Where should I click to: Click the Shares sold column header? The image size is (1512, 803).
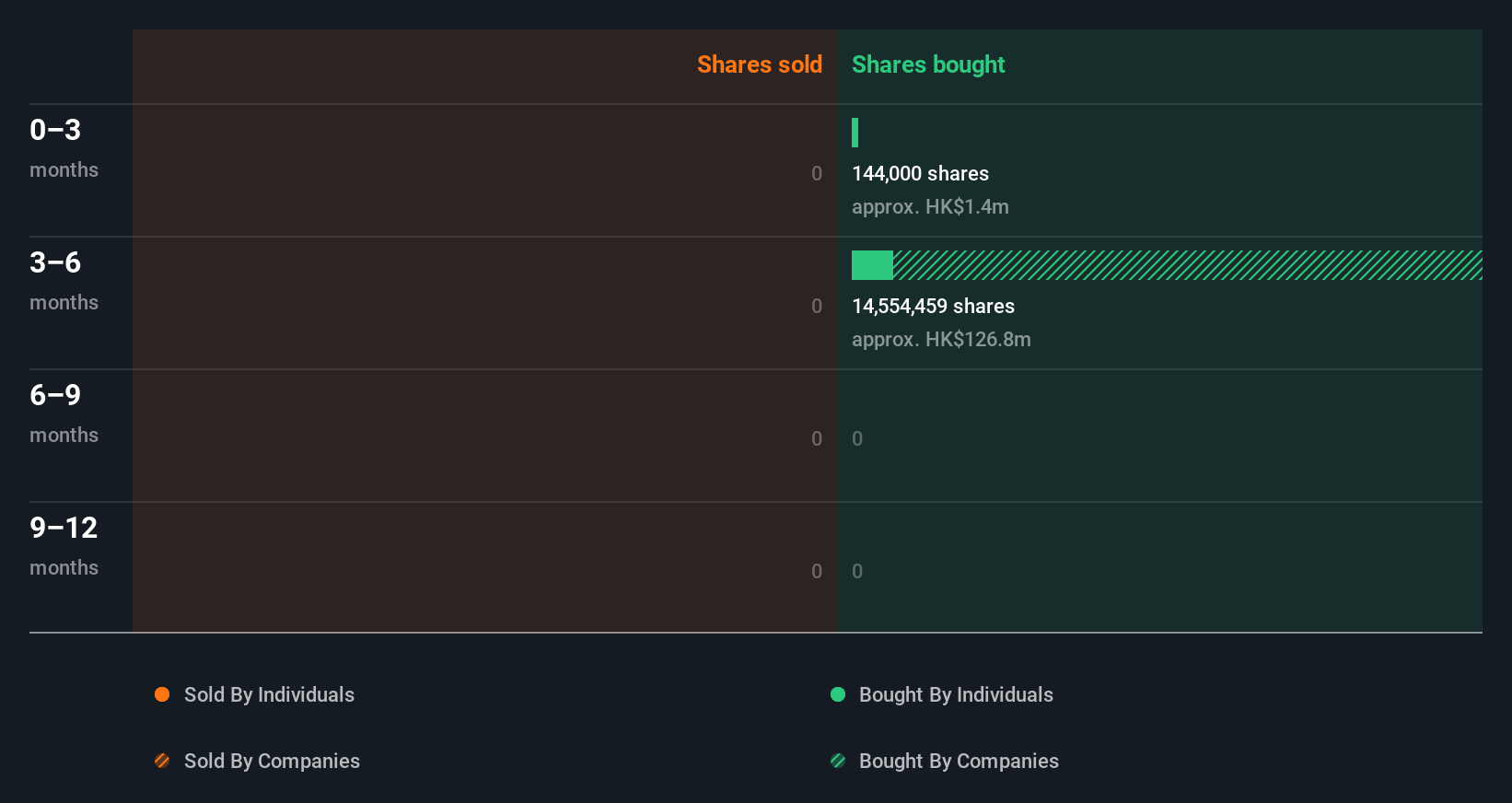(x=759, y=64)
